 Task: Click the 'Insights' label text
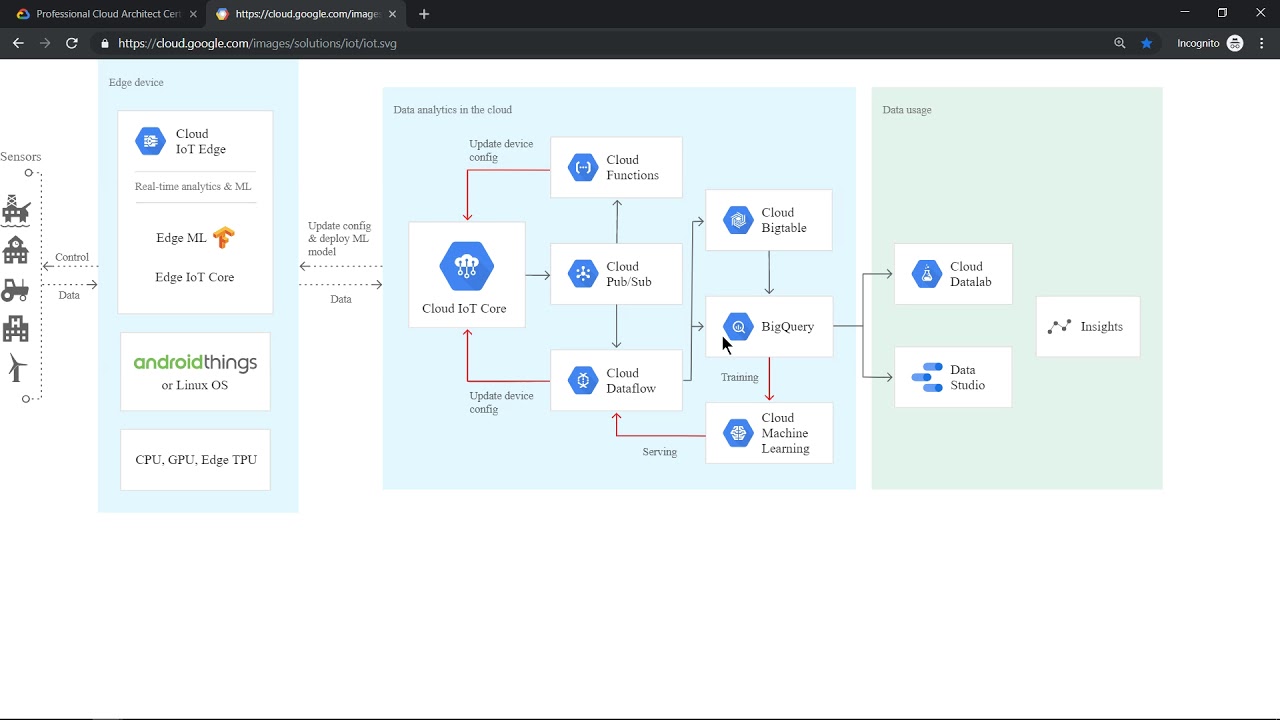click(x=1102, y=327)
